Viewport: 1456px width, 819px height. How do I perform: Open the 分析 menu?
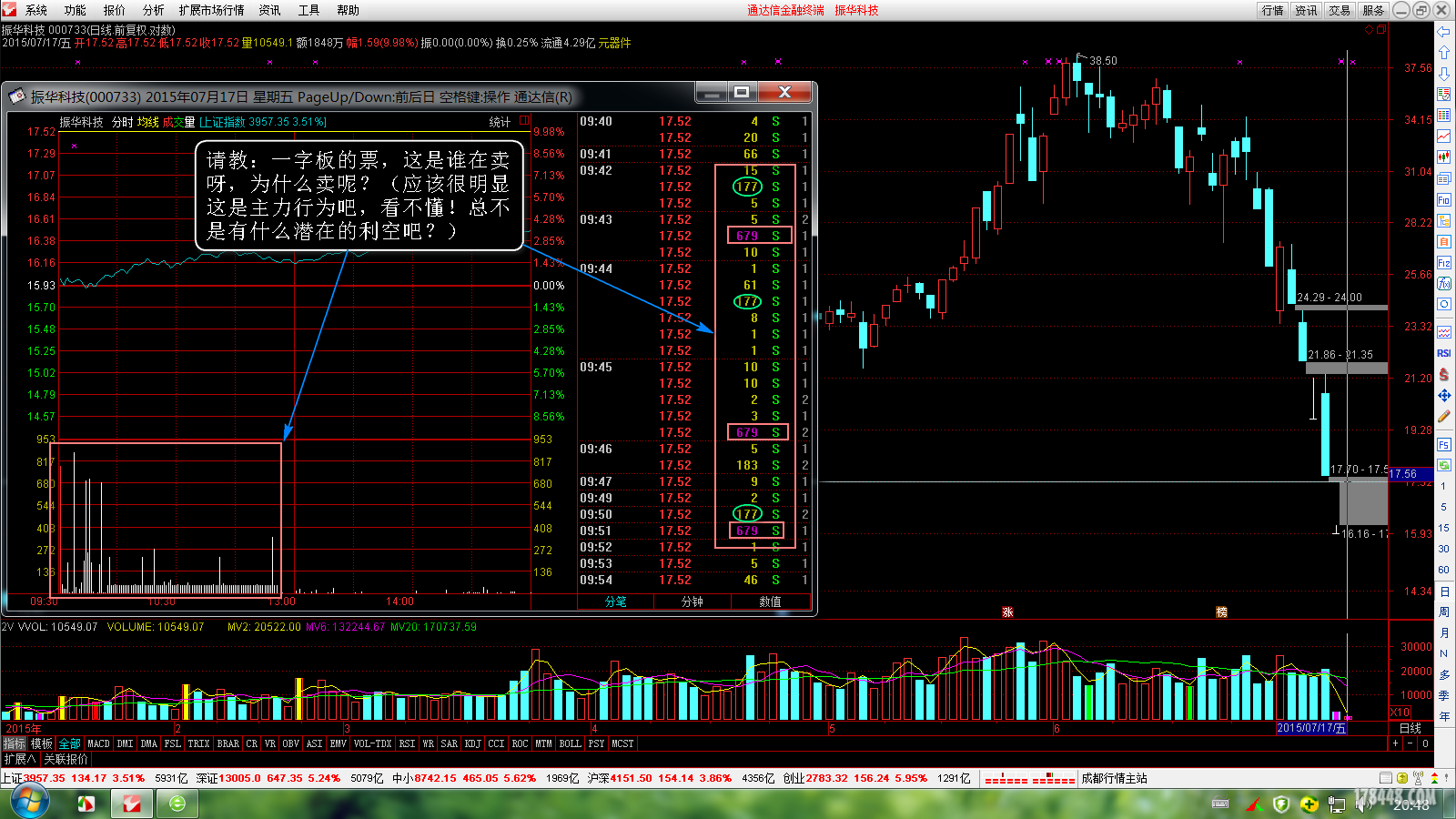coord(153,10)
